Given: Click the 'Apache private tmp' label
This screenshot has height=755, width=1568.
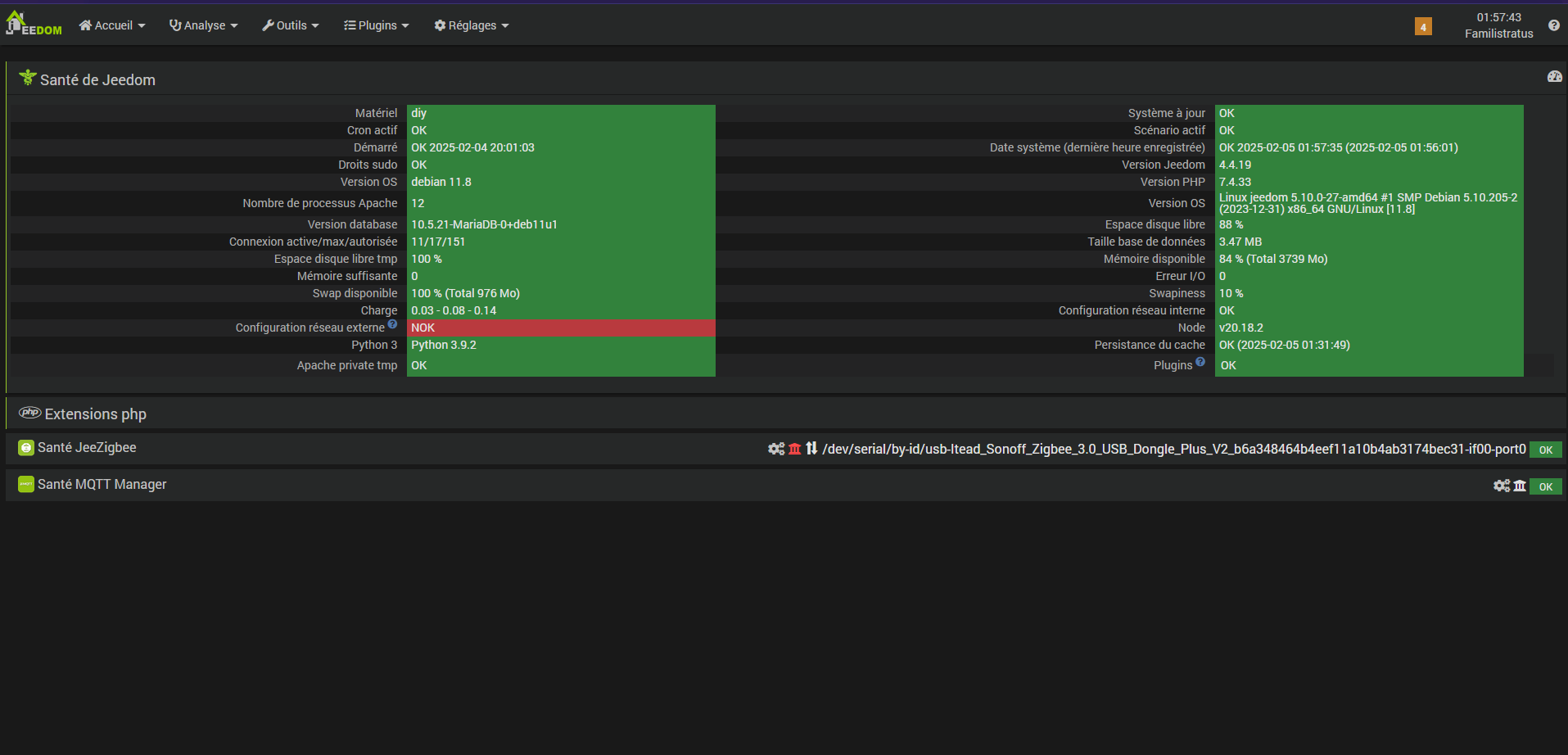Looking at the screenshot, I should pos(347,365).
